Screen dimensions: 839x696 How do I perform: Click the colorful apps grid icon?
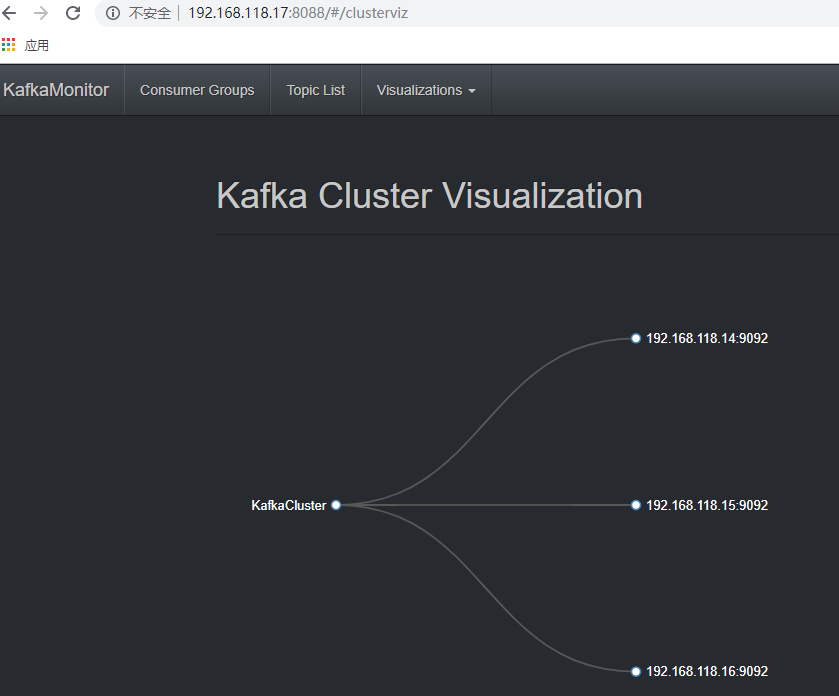tap(9, 45)
